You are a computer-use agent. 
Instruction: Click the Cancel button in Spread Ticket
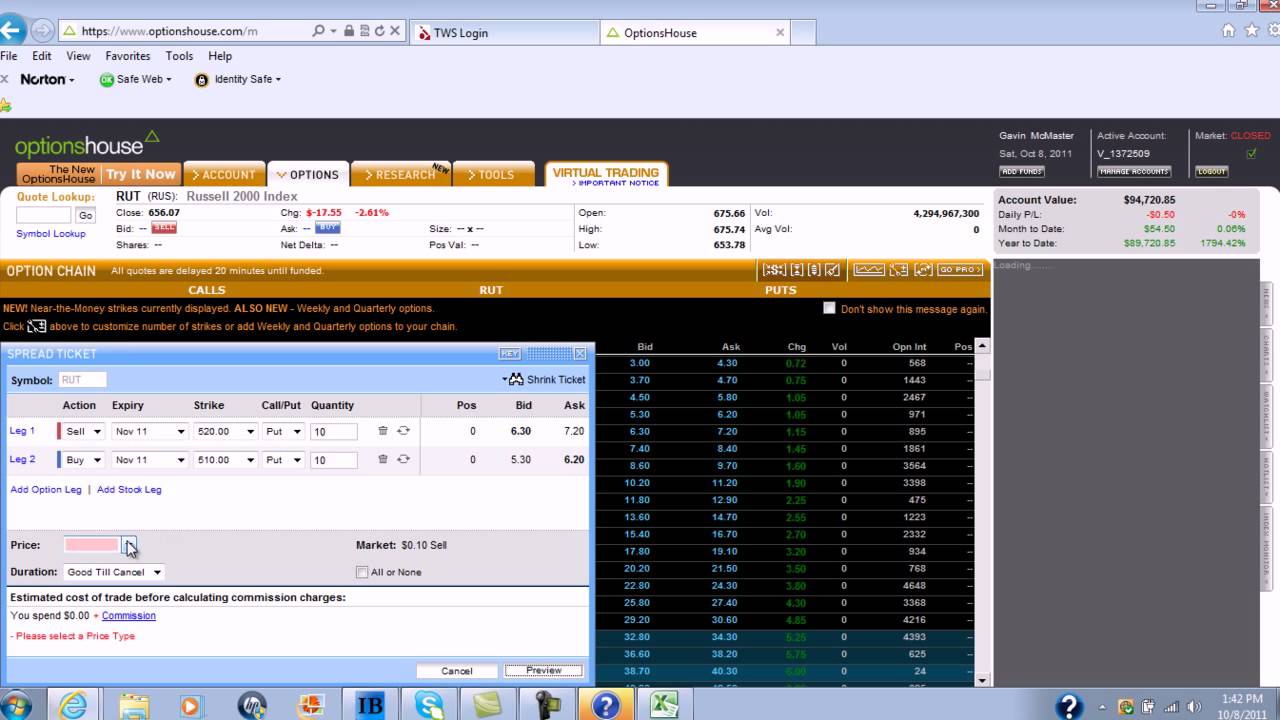(x=457, y=670)
